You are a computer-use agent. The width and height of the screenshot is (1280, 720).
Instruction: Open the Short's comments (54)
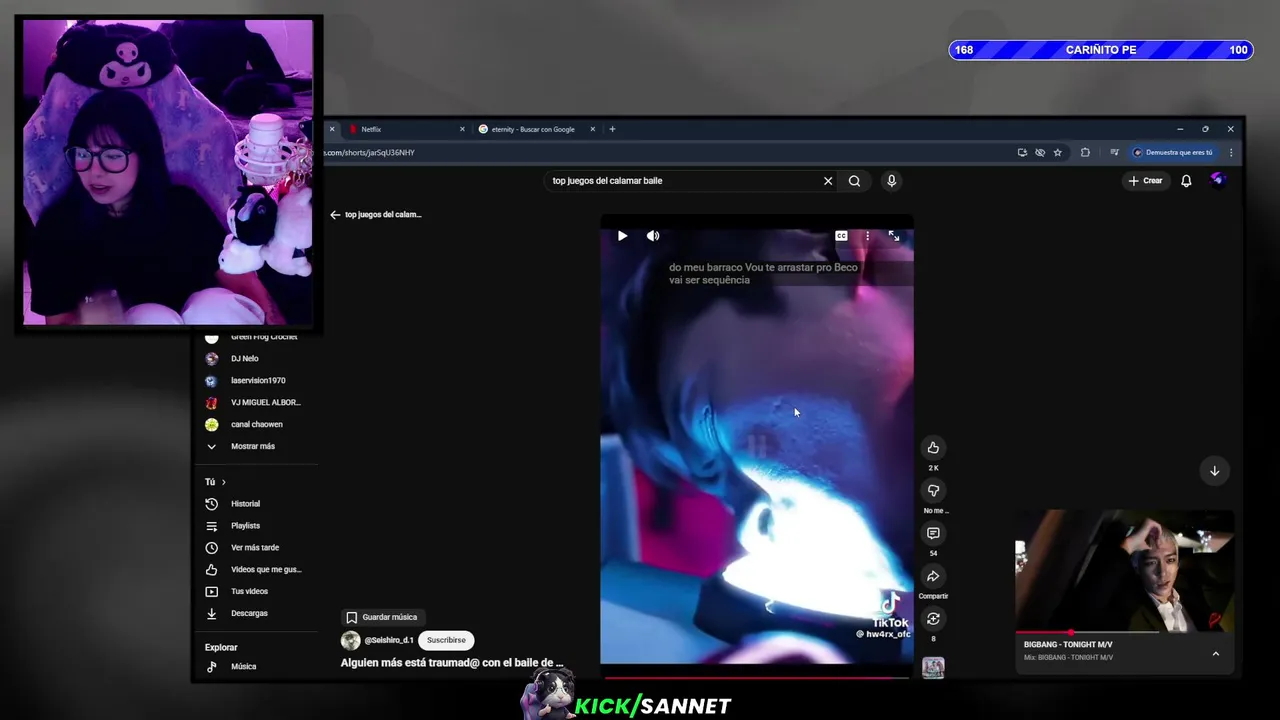coord(933,534)
